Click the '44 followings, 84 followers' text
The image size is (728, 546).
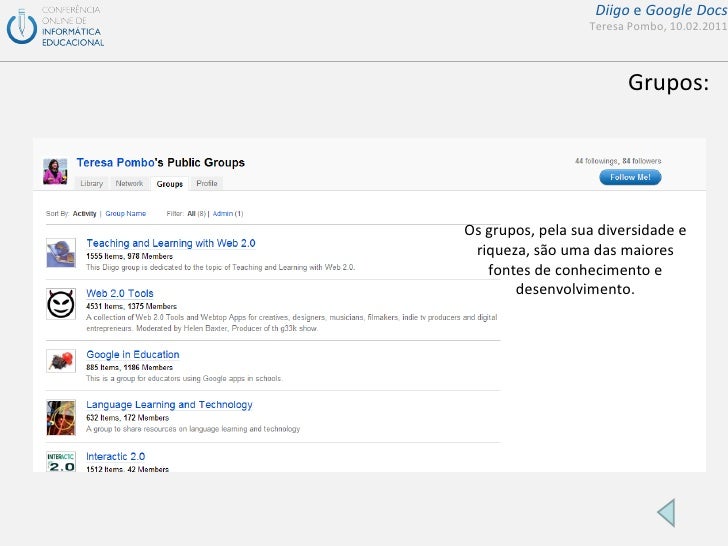(x=618, y=161)
